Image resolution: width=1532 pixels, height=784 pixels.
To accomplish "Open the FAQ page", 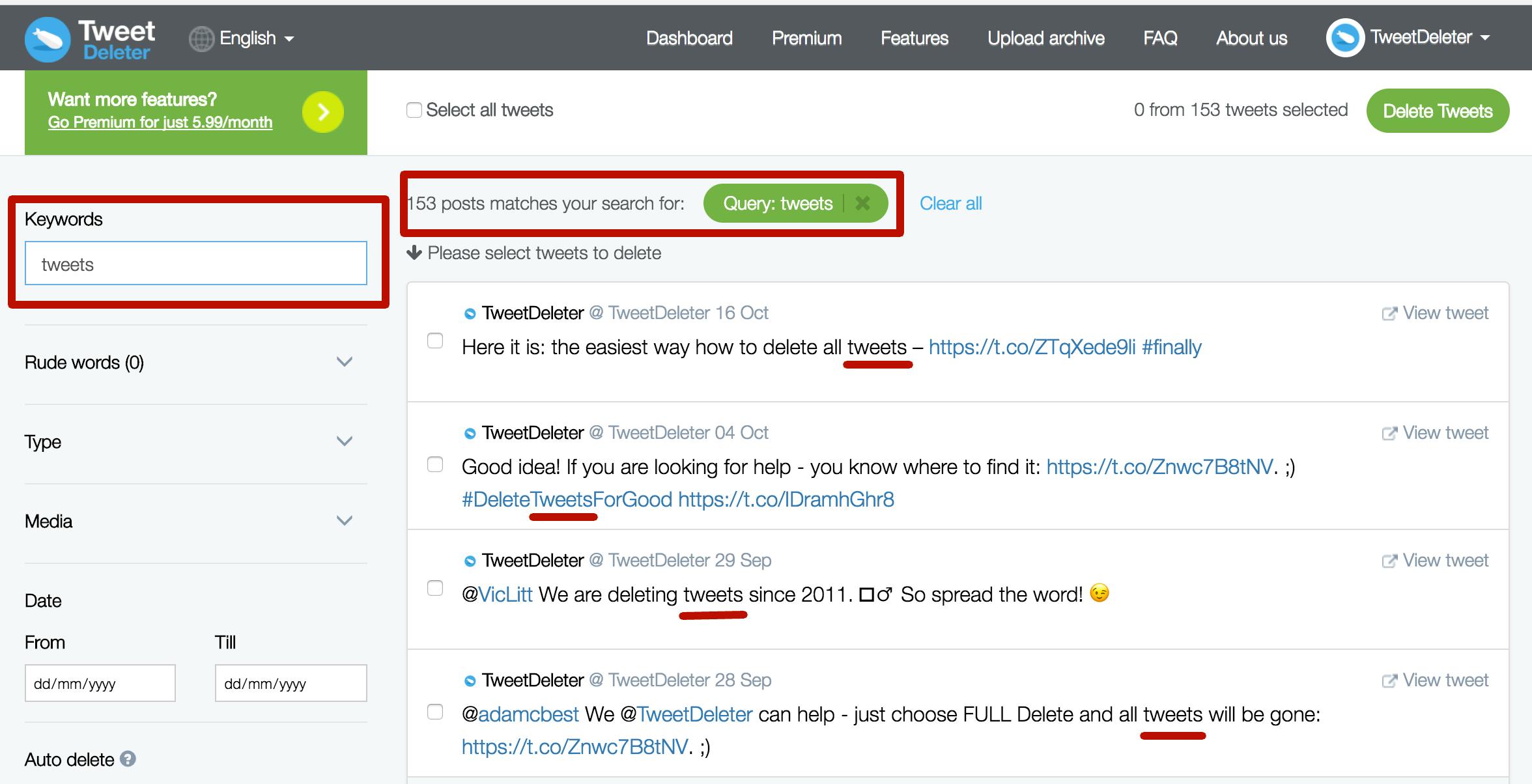I will tap(1160, 38).
